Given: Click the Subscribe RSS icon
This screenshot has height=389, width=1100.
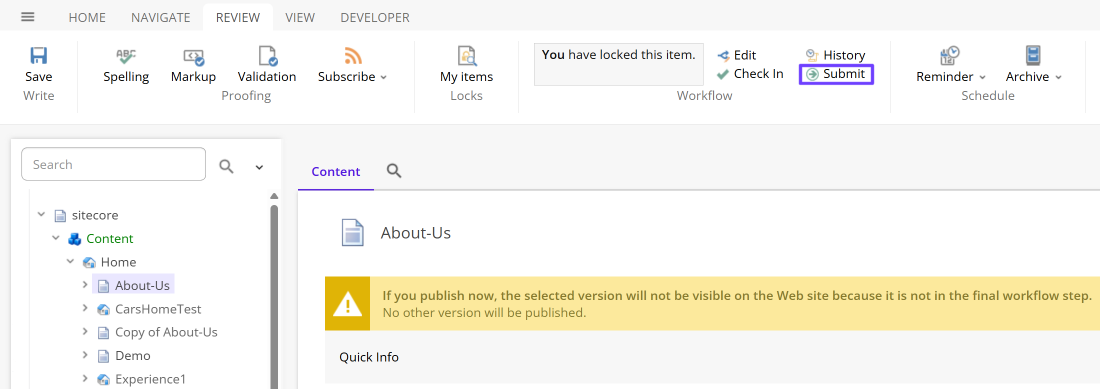Looking at the screenshot, I should pos(352,56).
